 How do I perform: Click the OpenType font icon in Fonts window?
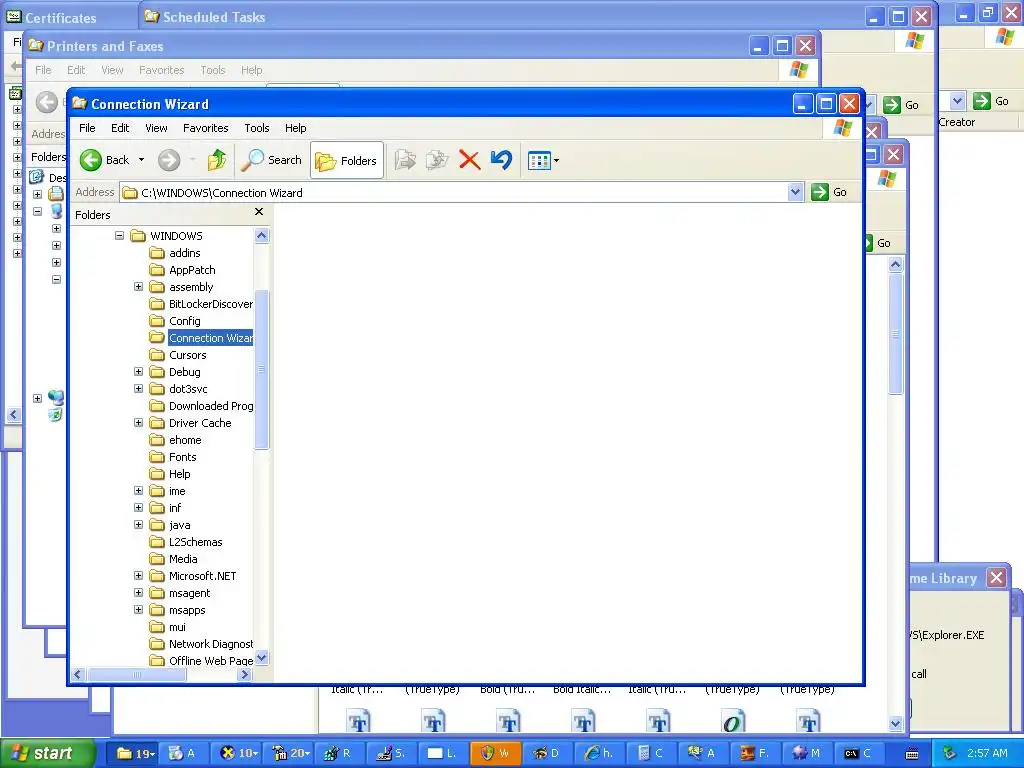pyautogui.click(x=732, y=722)
